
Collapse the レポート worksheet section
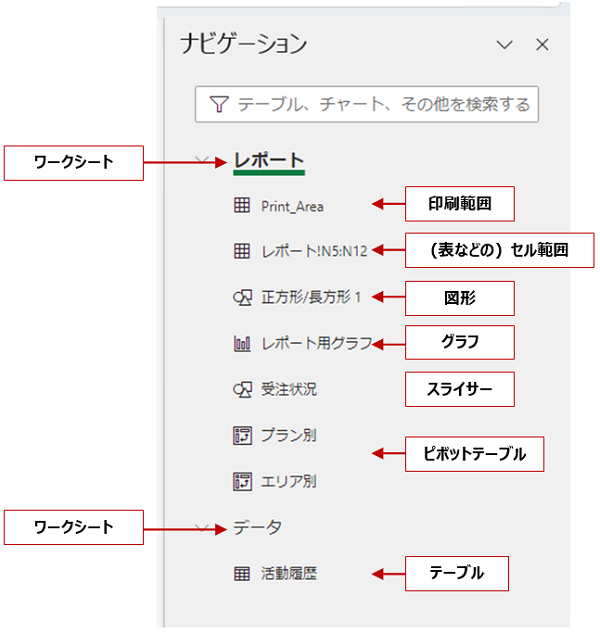click(x=203, y=160)
